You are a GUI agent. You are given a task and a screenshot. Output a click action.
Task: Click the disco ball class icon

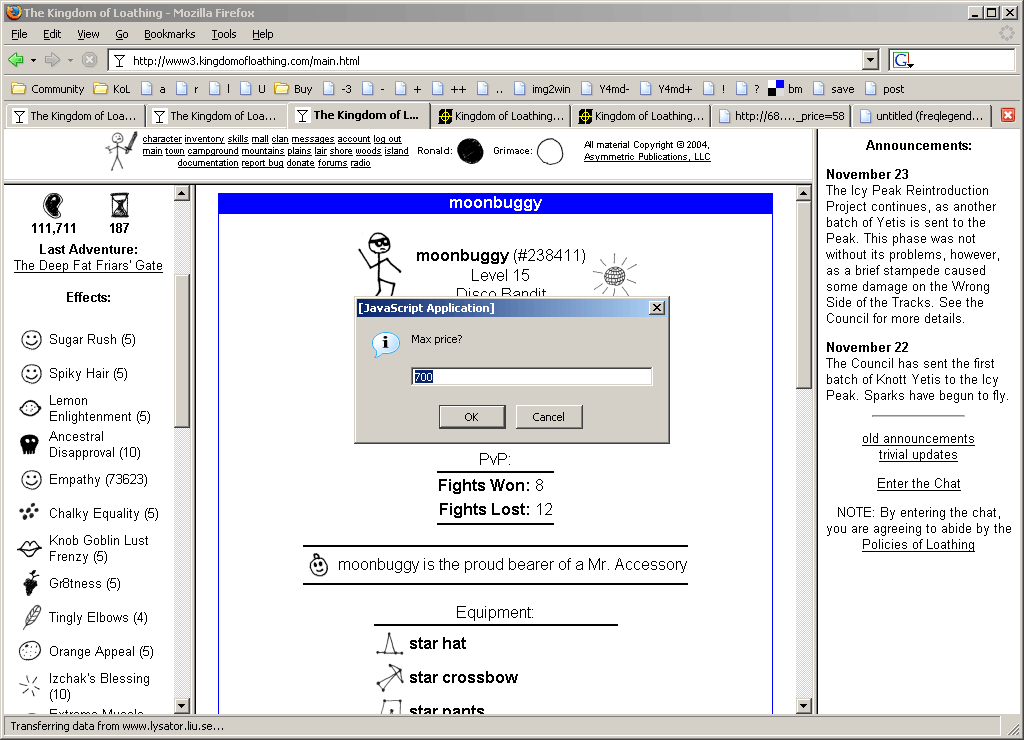point(614,274)
